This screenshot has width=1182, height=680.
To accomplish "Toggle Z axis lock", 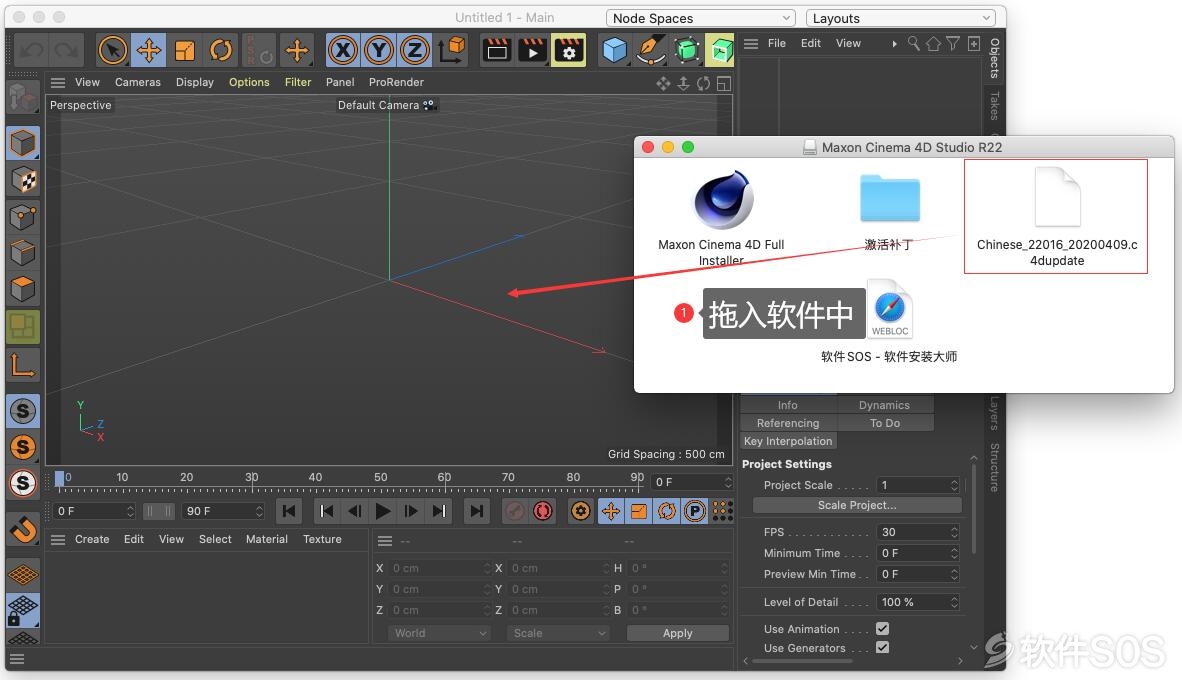I will 414,51.
